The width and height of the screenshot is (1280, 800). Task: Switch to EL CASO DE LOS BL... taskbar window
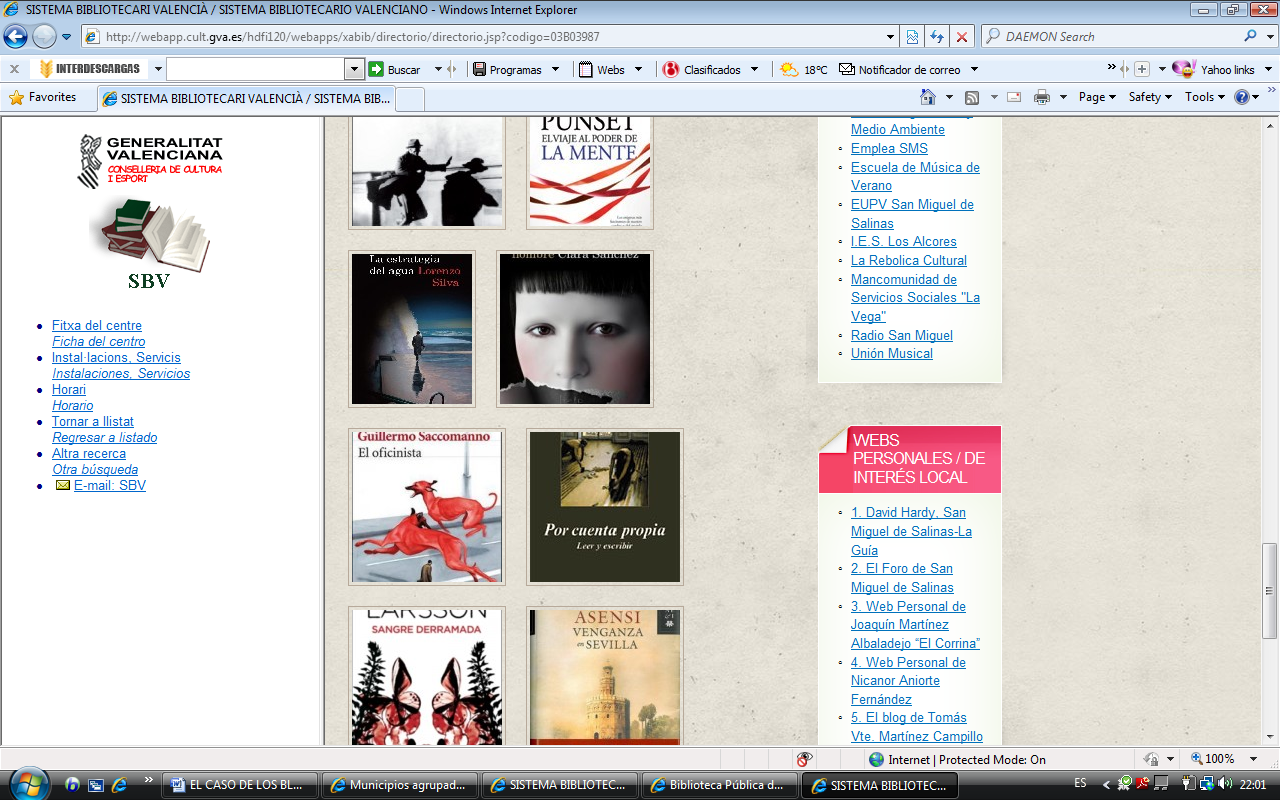240,785
